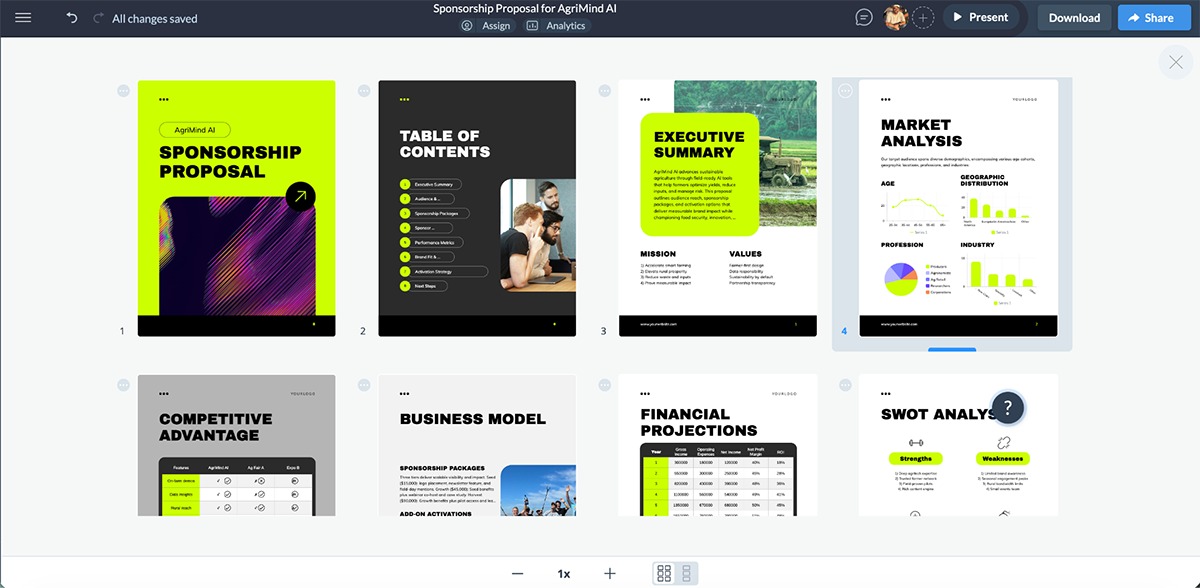
Task: Share the proposal using the Share button
Action: click(1154, 17)
